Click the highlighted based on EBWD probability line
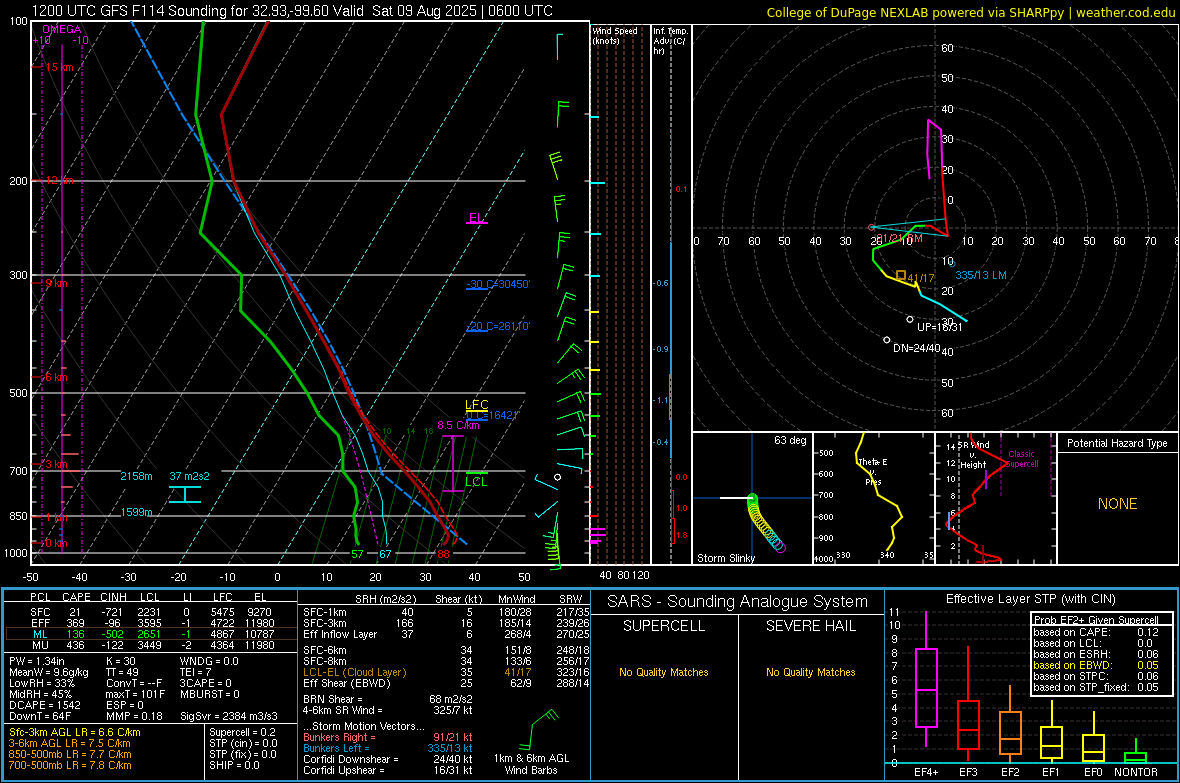The height and width of the screenshot is (783, 1180). pos(1096,666)
